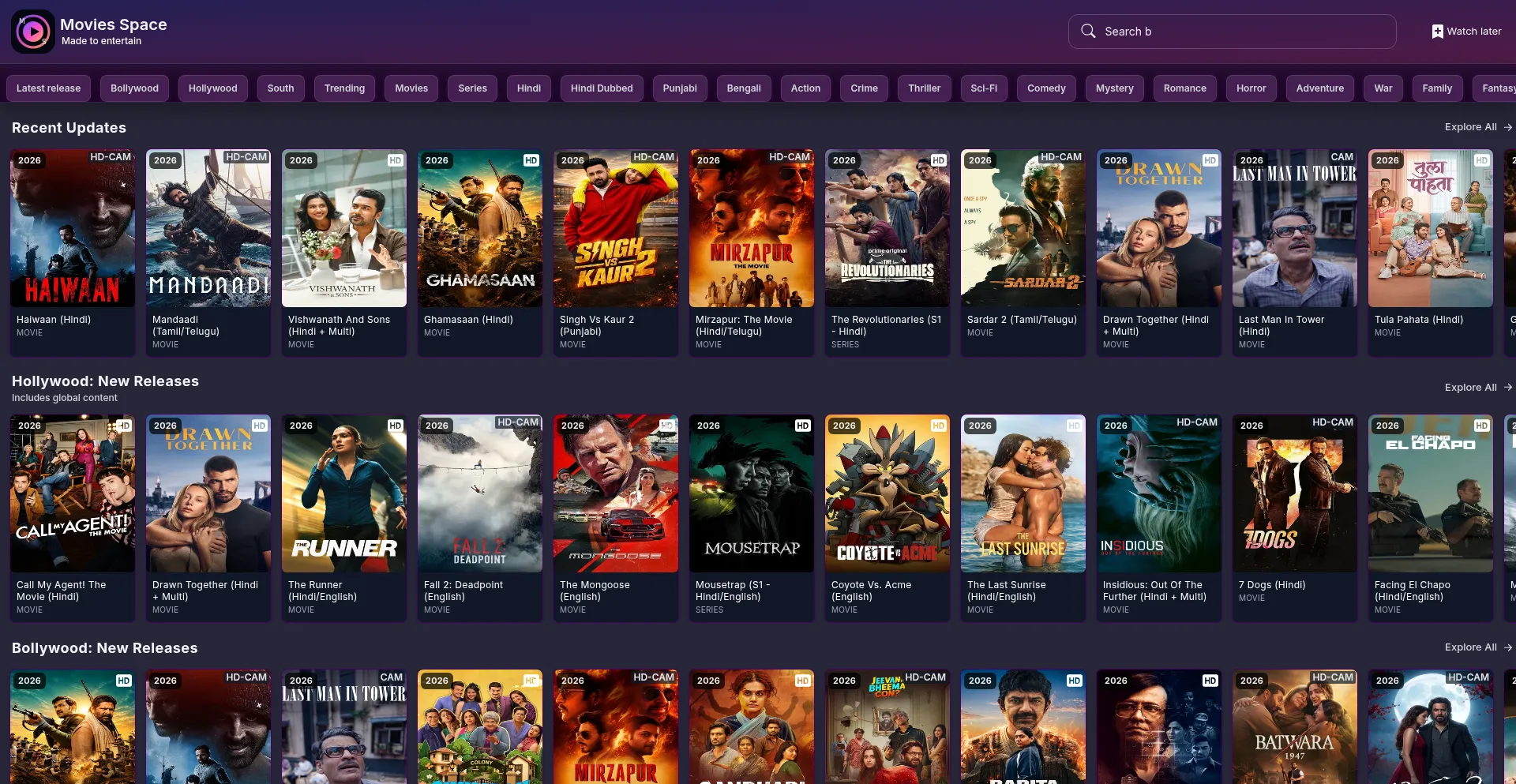Focus the search input field
The image size is (1516, 784).
[x=1232, y=32]
